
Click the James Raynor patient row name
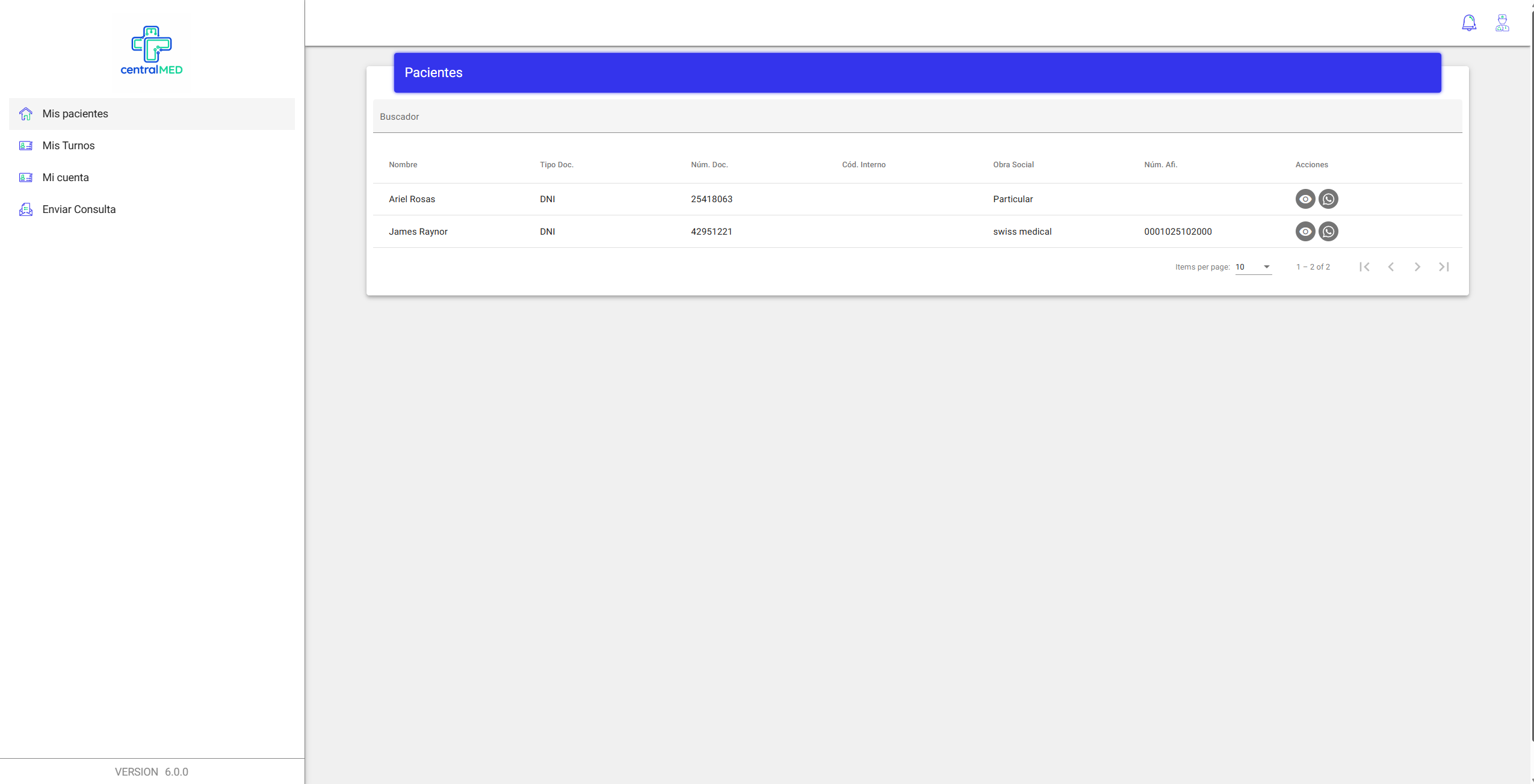tap(418, 232)
